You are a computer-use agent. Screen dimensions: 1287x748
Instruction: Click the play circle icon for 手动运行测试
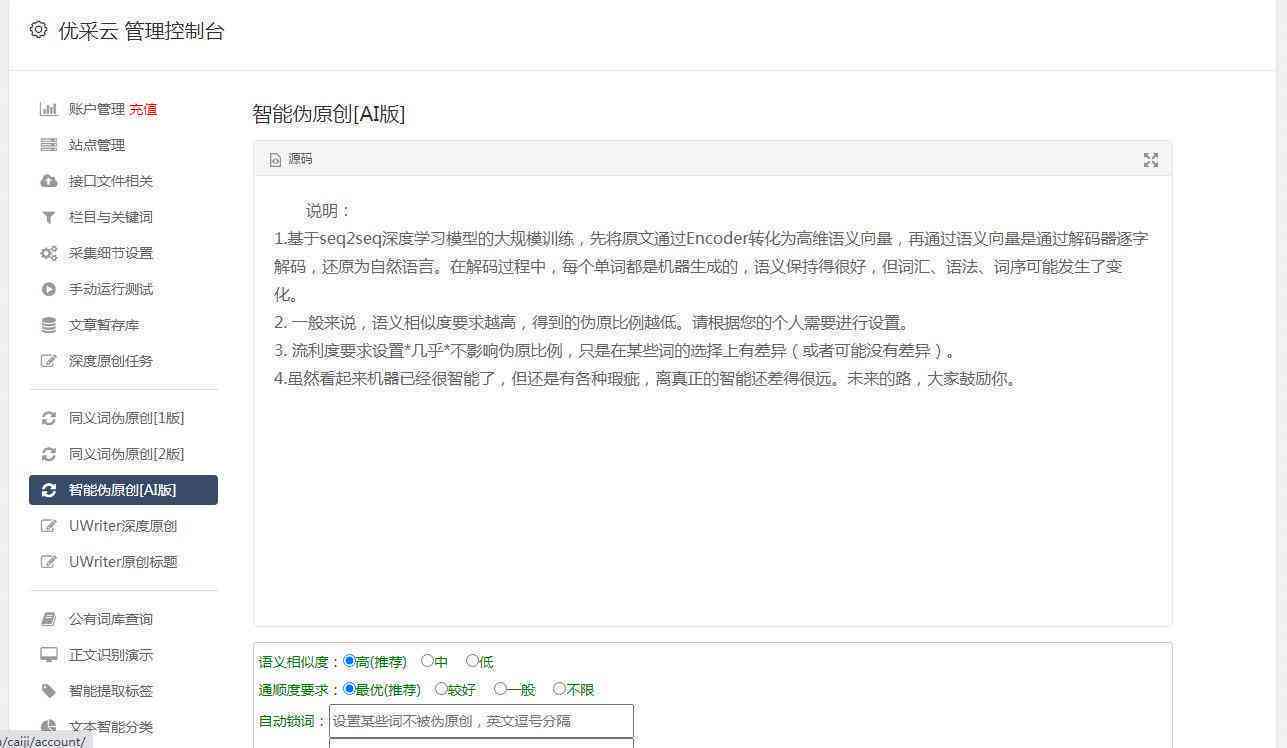pyautogui.click(x=48, y=289)
